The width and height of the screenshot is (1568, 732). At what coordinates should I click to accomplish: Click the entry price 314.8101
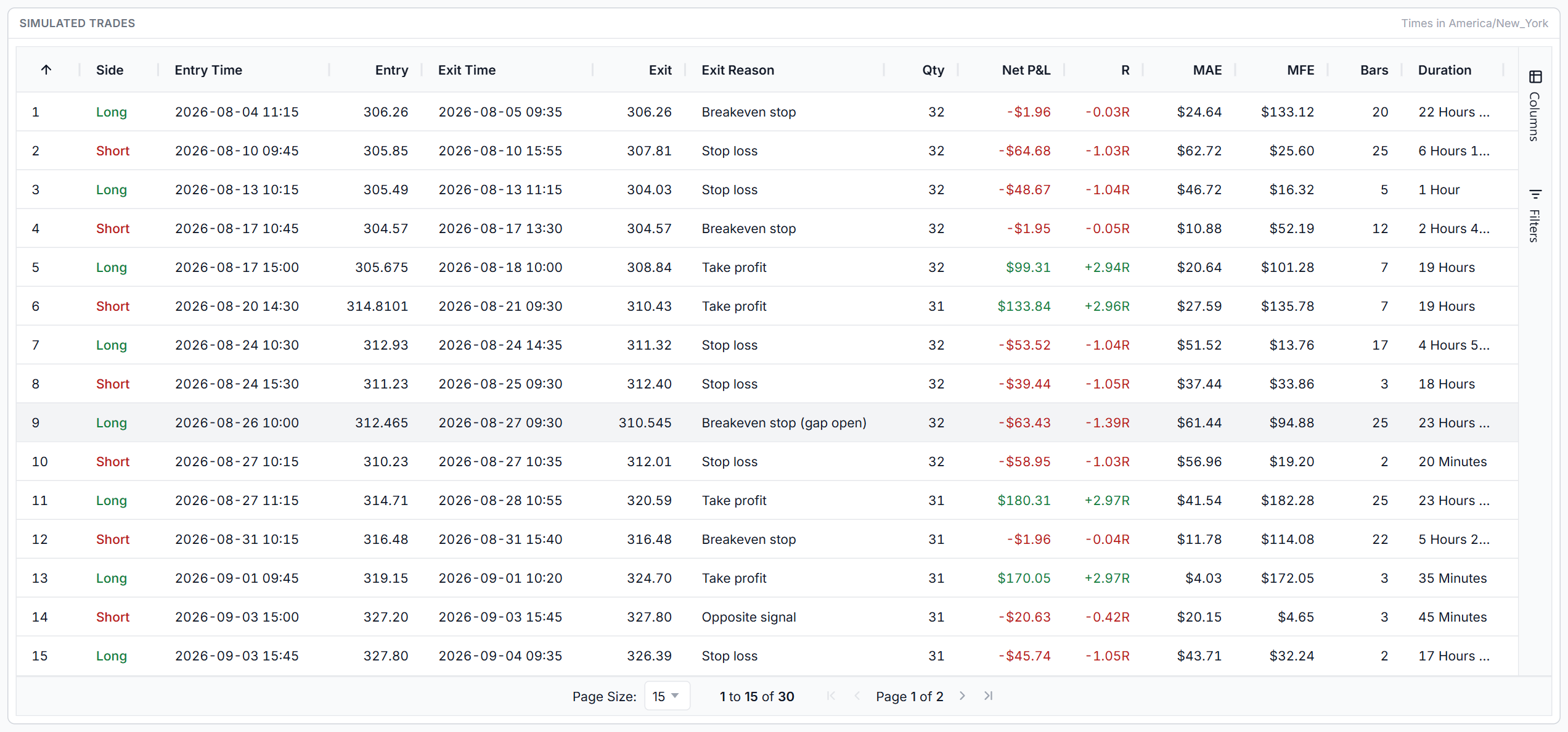click(x=377, y=306)
